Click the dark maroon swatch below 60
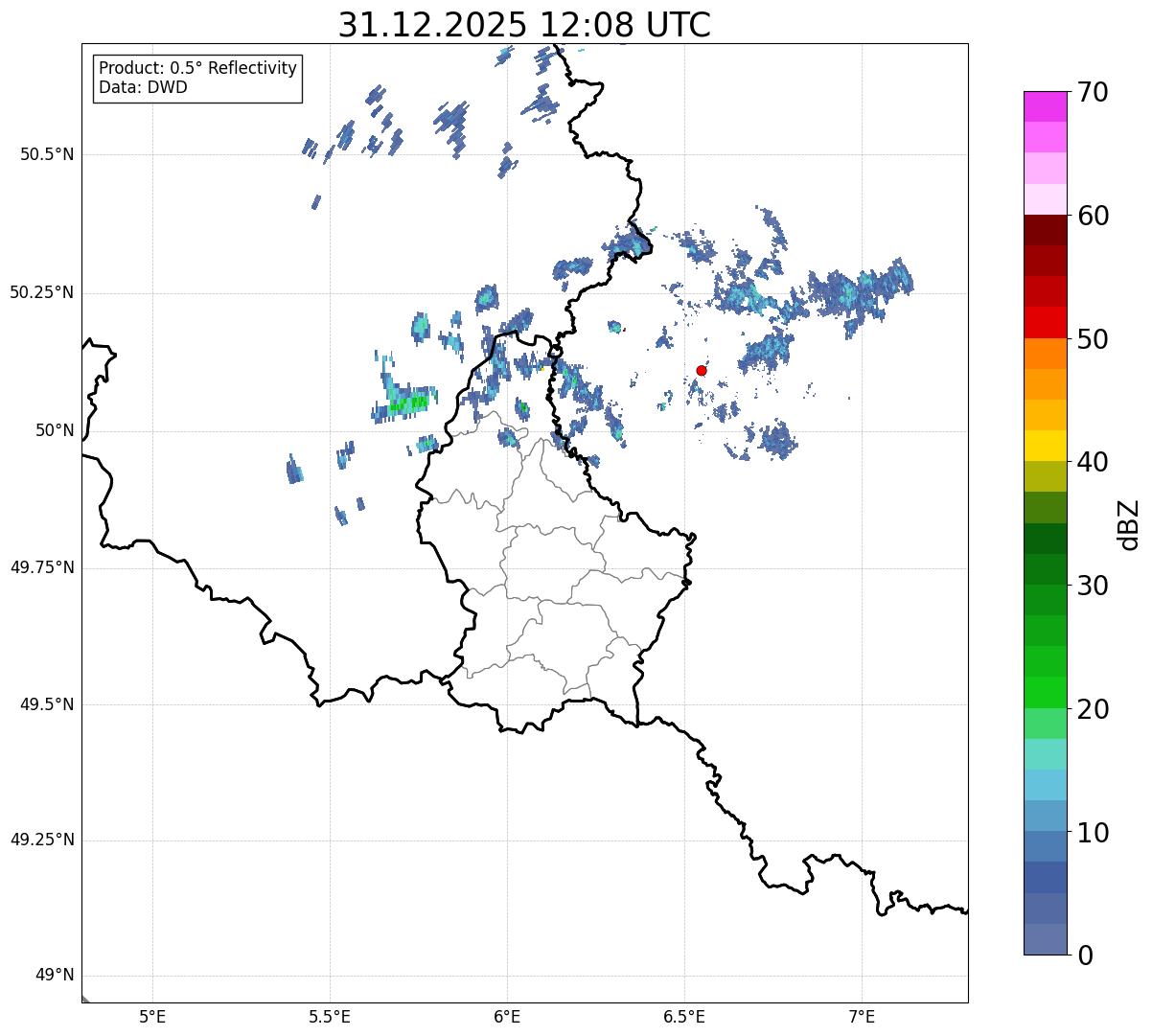Screen dimensions: 1152x1036 1046,230
